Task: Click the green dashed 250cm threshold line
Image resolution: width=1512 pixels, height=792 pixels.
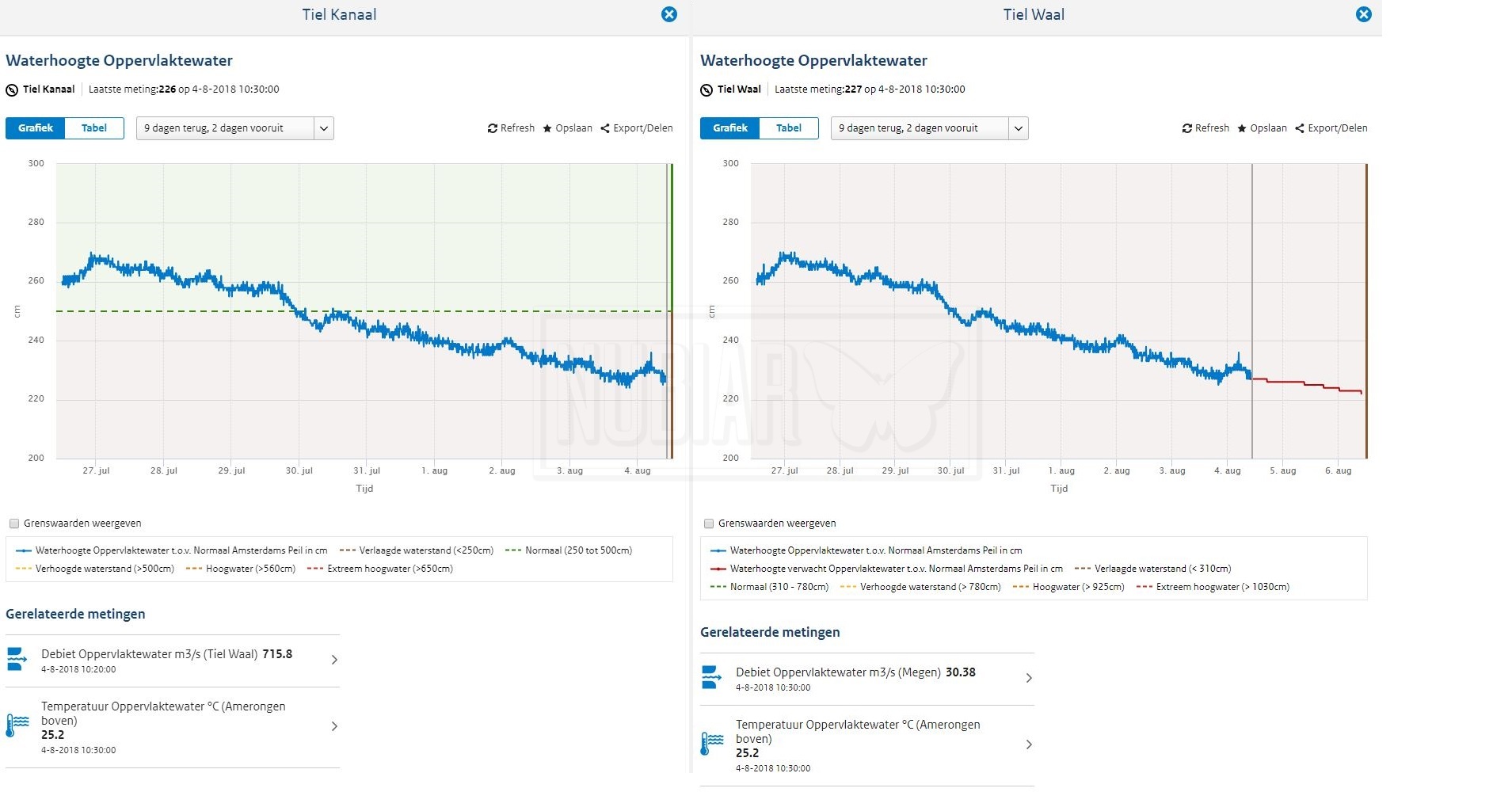Action: 363,311
